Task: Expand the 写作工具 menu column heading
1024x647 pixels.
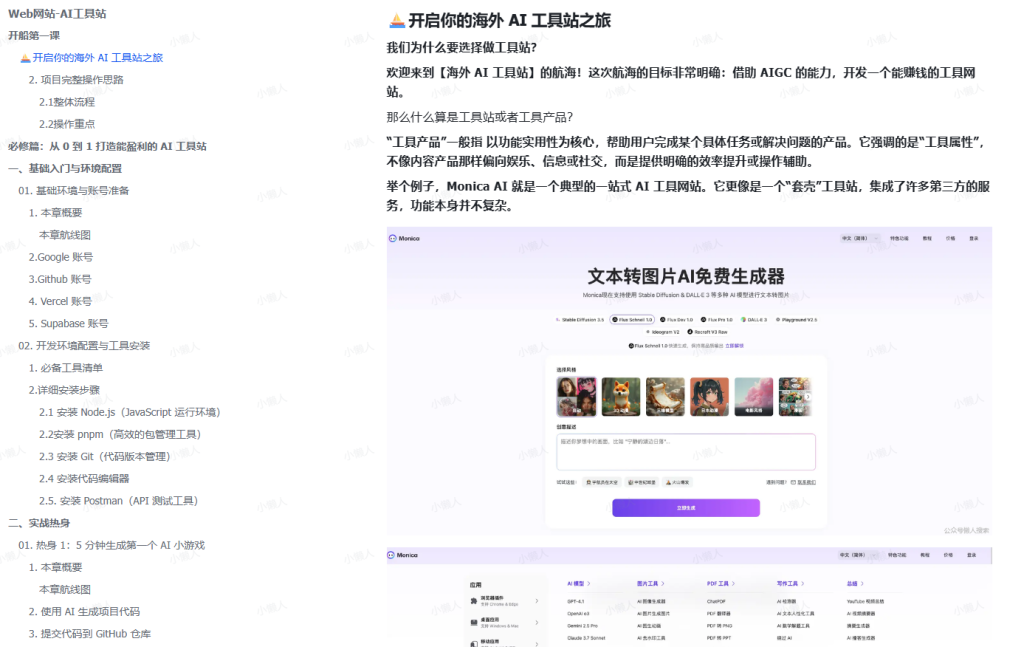Action: [x=790, y=584]
